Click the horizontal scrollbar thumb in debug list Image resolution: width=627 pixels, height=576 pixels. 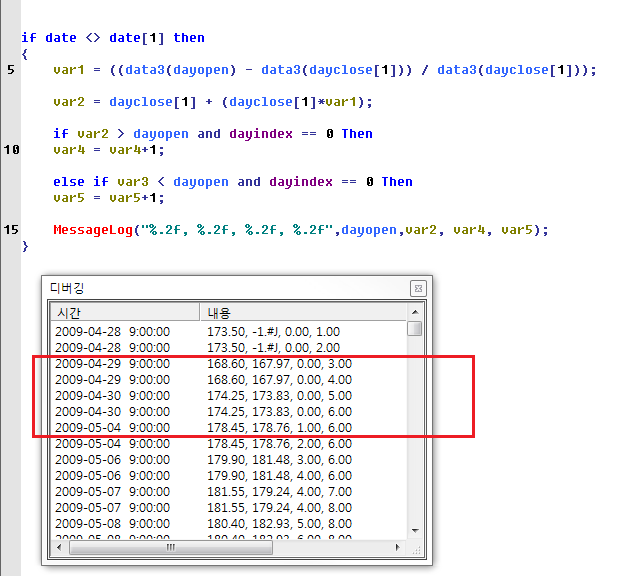(170, 548)
